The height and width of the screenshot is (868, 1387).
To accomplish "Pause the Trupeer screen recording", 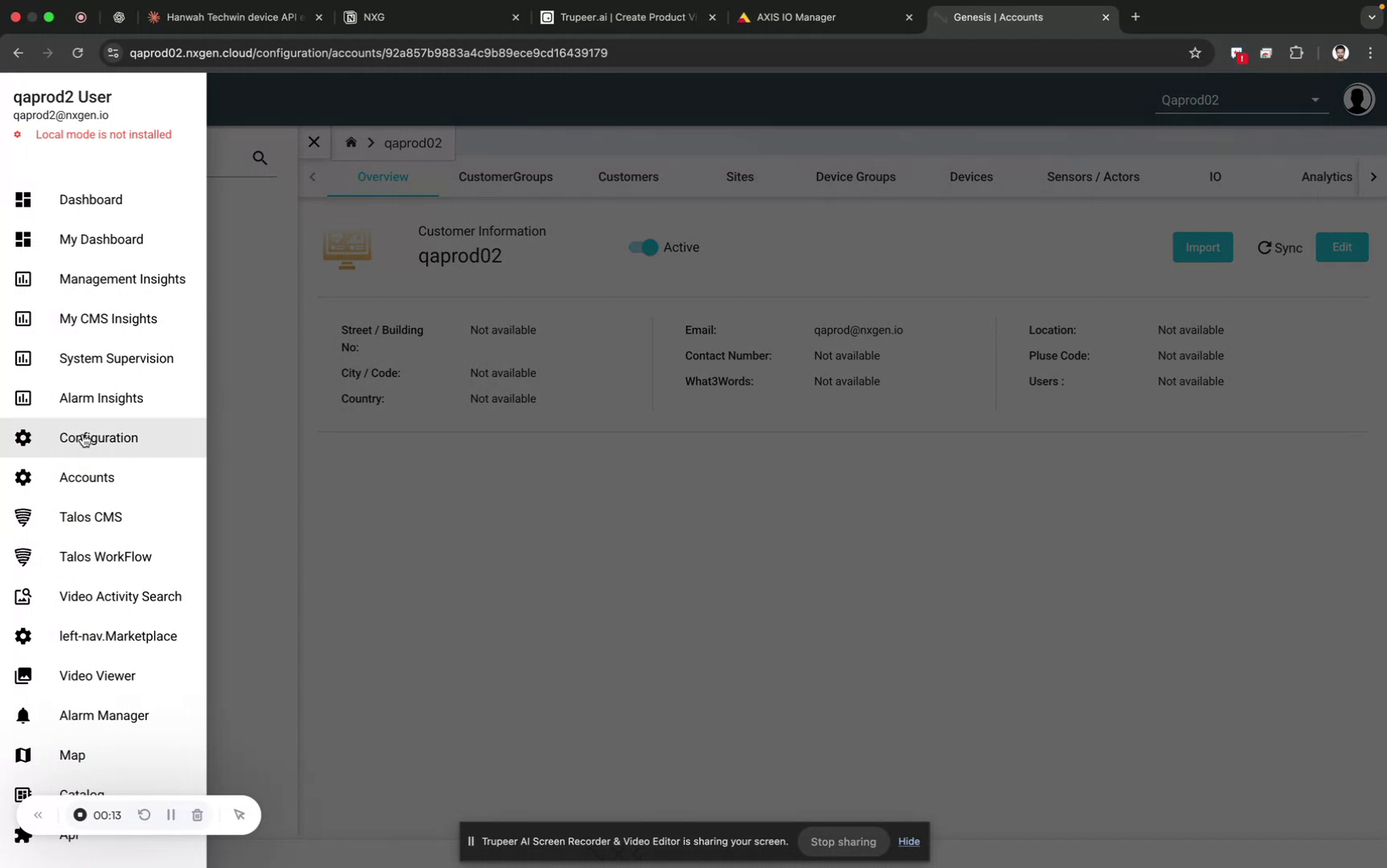I will click(170, 814).
